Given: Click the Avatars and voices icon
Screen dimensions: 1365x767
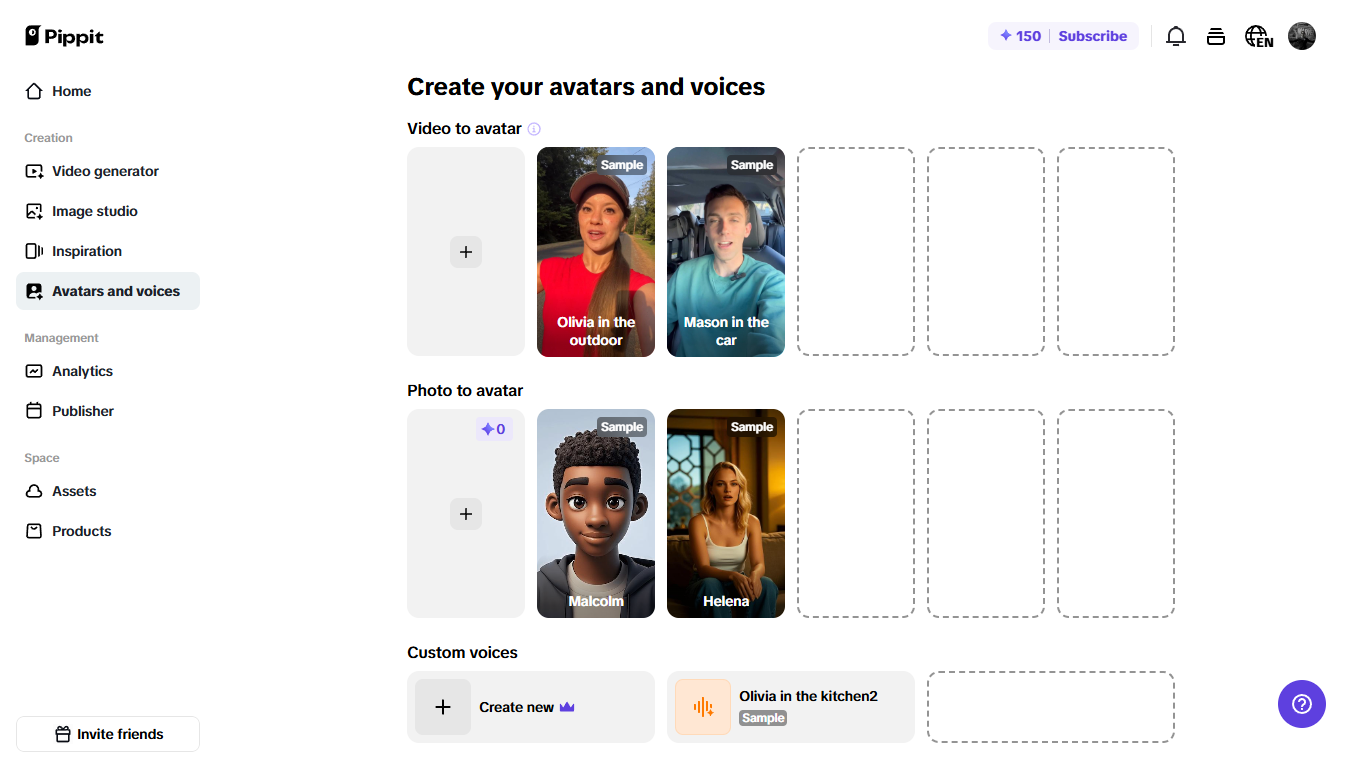Looking at the screenshot, I should [x=34, y=290].
